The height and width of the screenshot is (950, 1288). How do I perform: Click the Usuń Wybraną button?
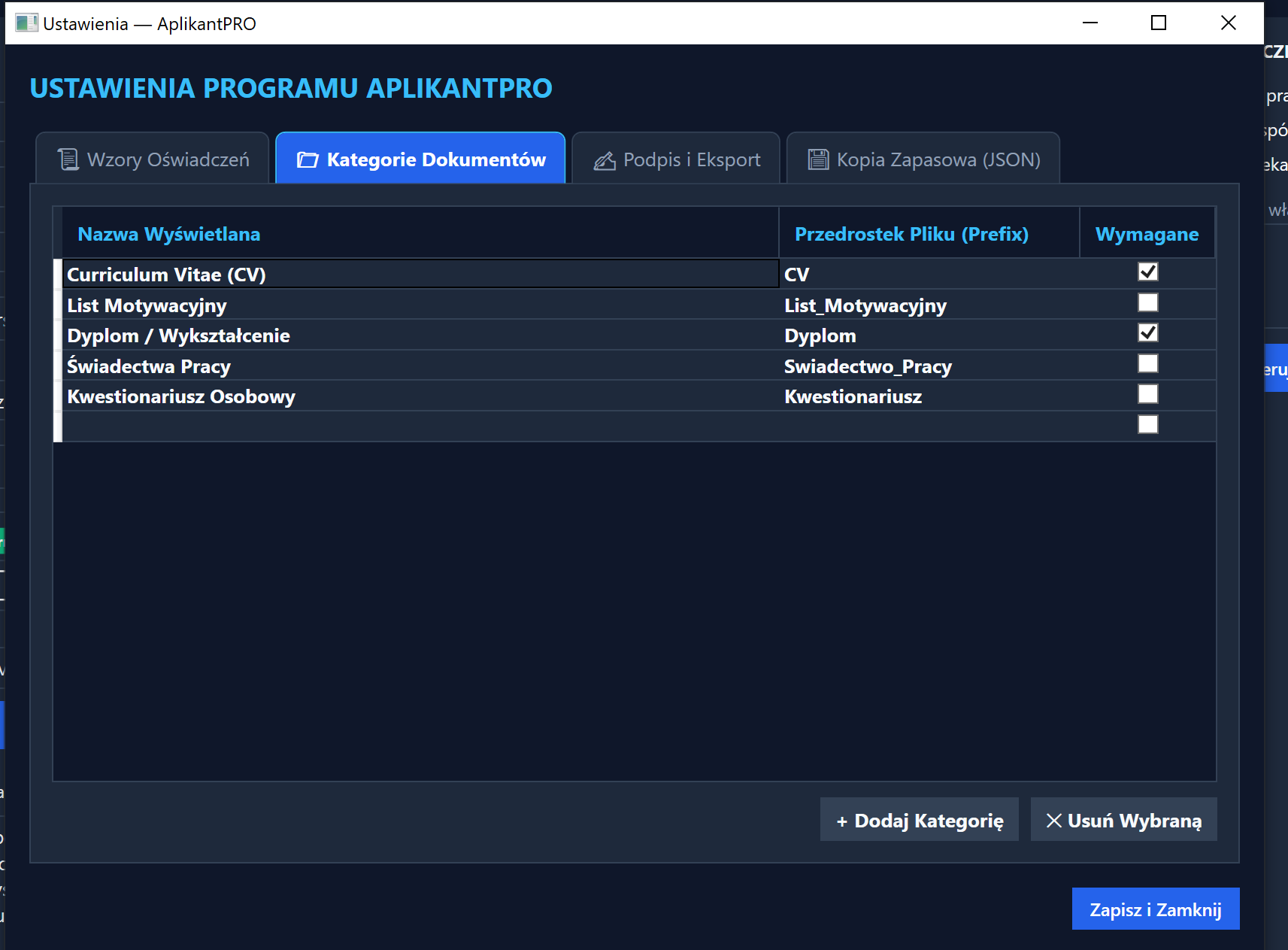click(1124, 820)
